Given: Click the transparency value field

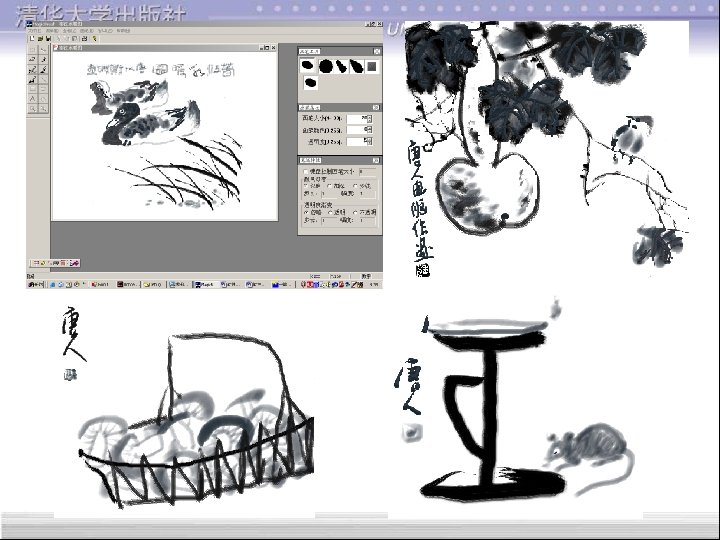Looking at the screenshot, I should [357, 141].
